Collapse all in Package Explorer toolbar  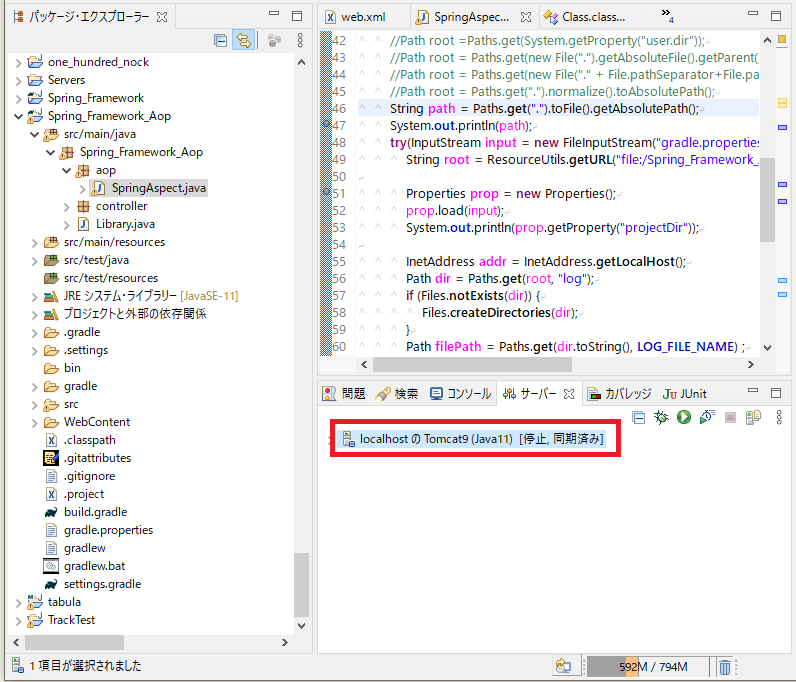tap(220, 41)
